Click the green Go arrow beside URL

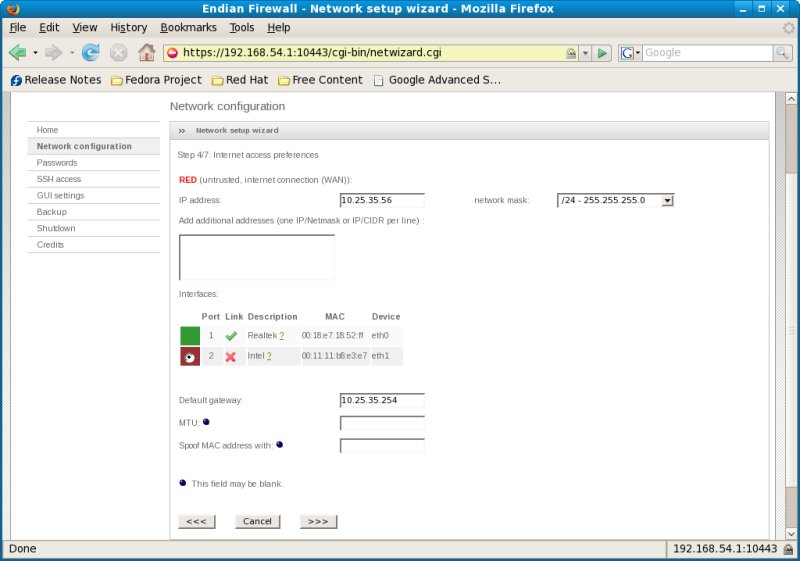[602, 53]
